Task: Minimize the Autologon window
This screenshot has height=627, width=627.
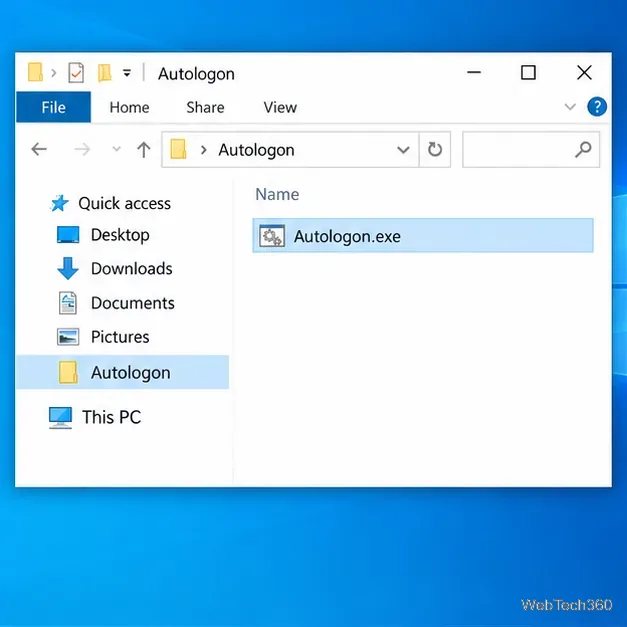Action: click(x=474, y=72)
